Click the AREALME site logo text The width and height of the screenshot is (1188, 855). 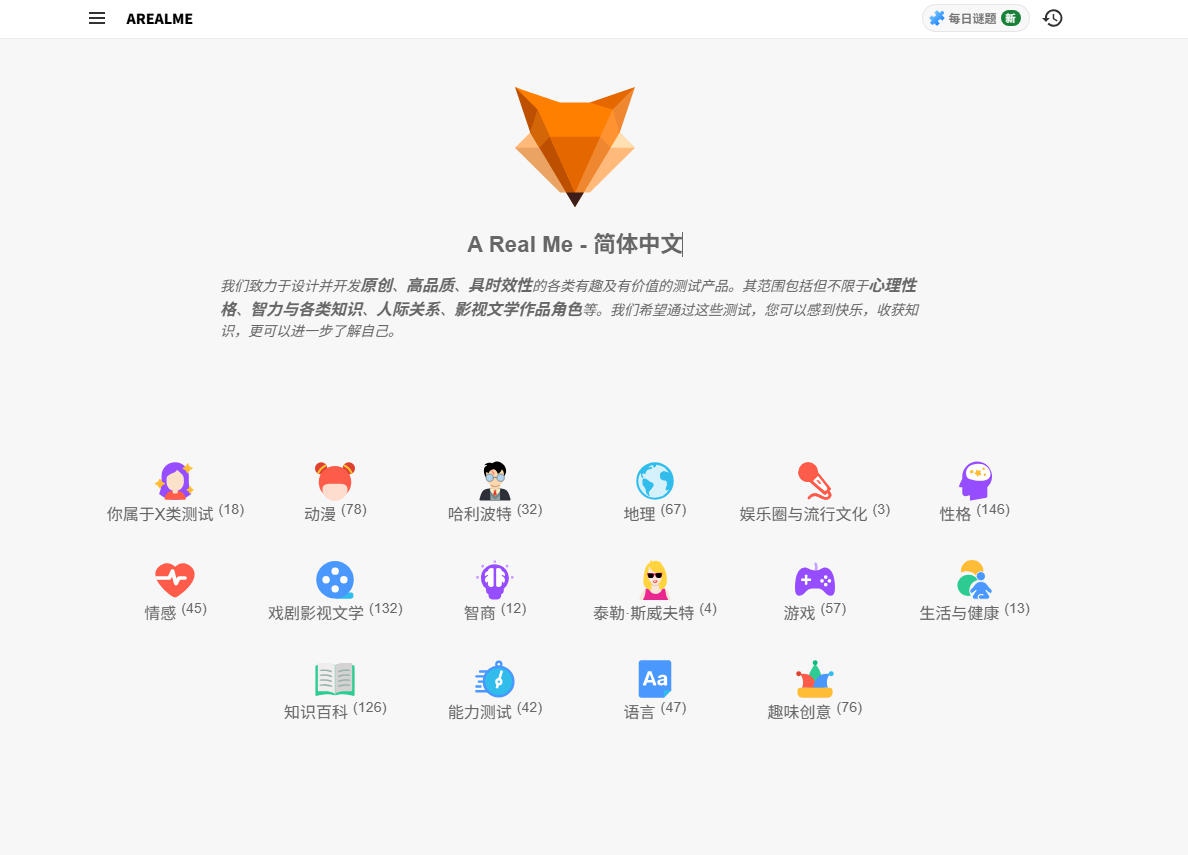[x=159, y=19]
